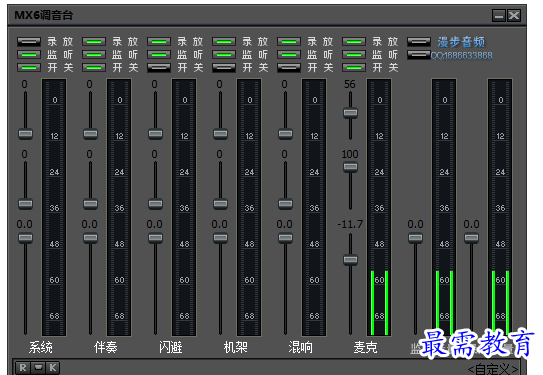This screenshot has width=543, height=375.
Task: Click the 系统 channel's volume fader at 0.0
Action: (25, 238)
